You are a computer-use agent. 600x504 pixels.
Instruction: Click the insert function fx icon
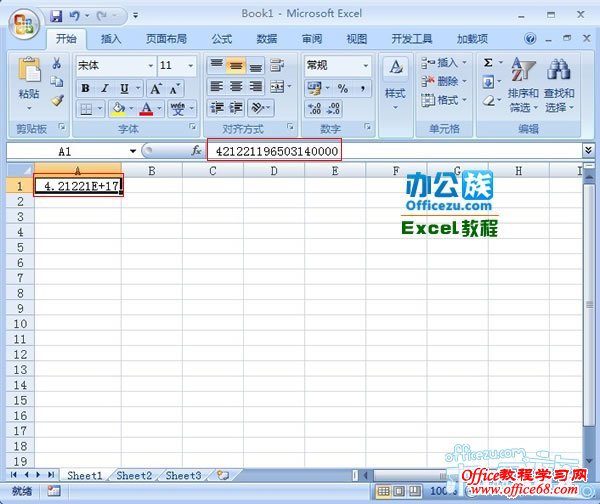click(196, 151)
